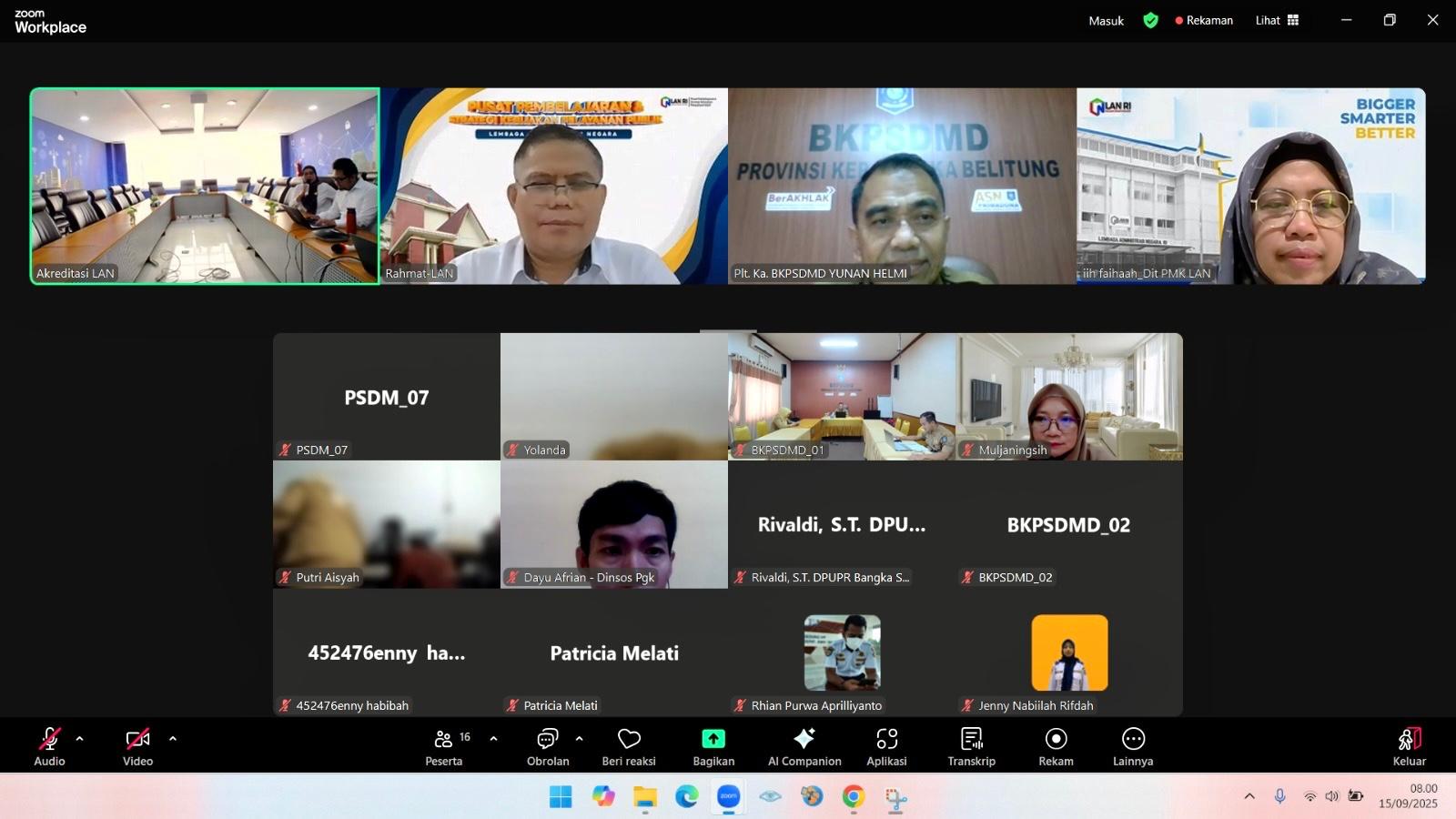This screenshot has height=819, width=1456.
Task: Open the Lihat view layout menu
Action: (x=1277, y=20)
